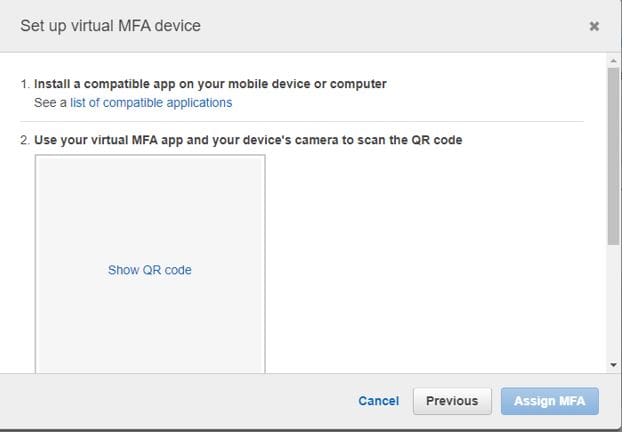Click the Show QR code link
Screen dimensions: 624x432
pyautogui.click(x=150, y=270)
